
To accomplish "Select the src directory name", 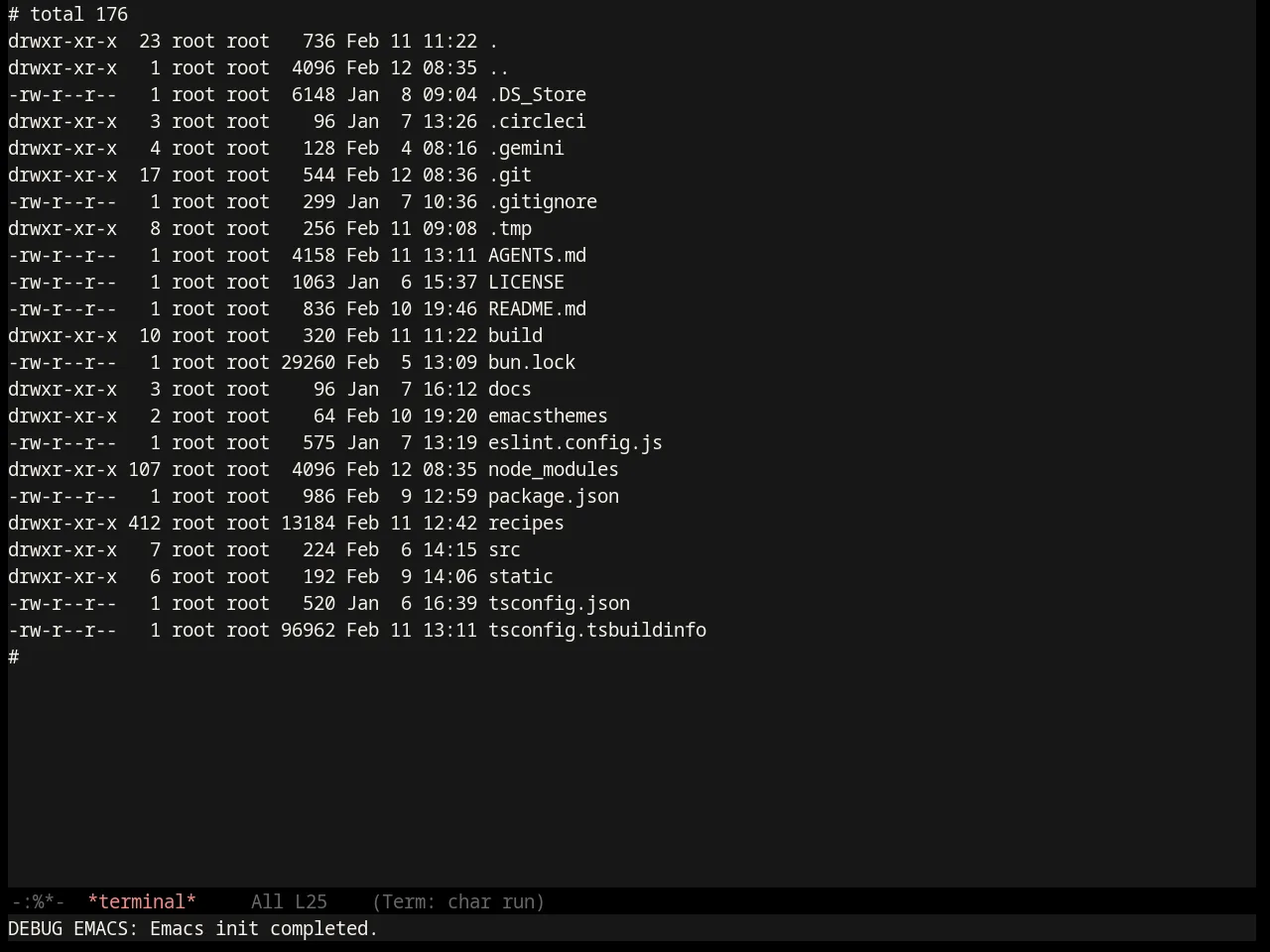I will pyautogui.click(x=504, y=549).
